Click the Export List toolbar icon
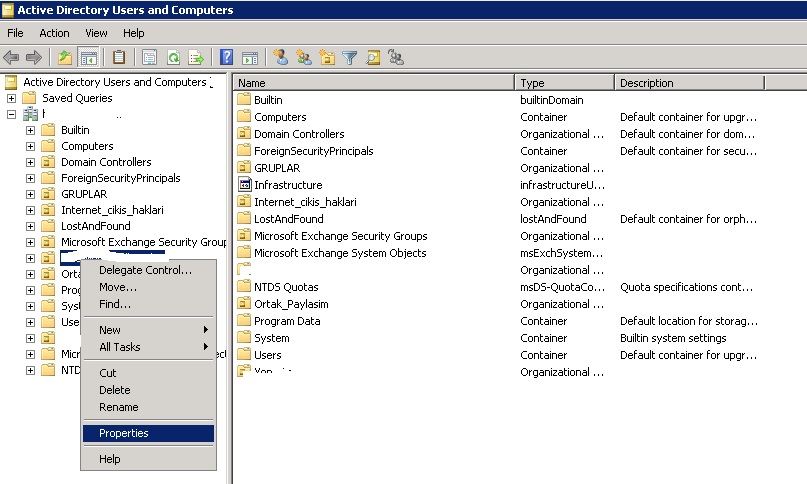The width and height of the screenshot is (807, 484). pos(197,58)
